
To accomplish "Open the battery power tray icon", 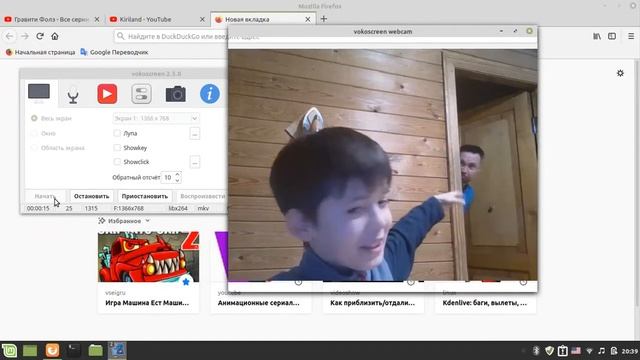I will (614, 351).
